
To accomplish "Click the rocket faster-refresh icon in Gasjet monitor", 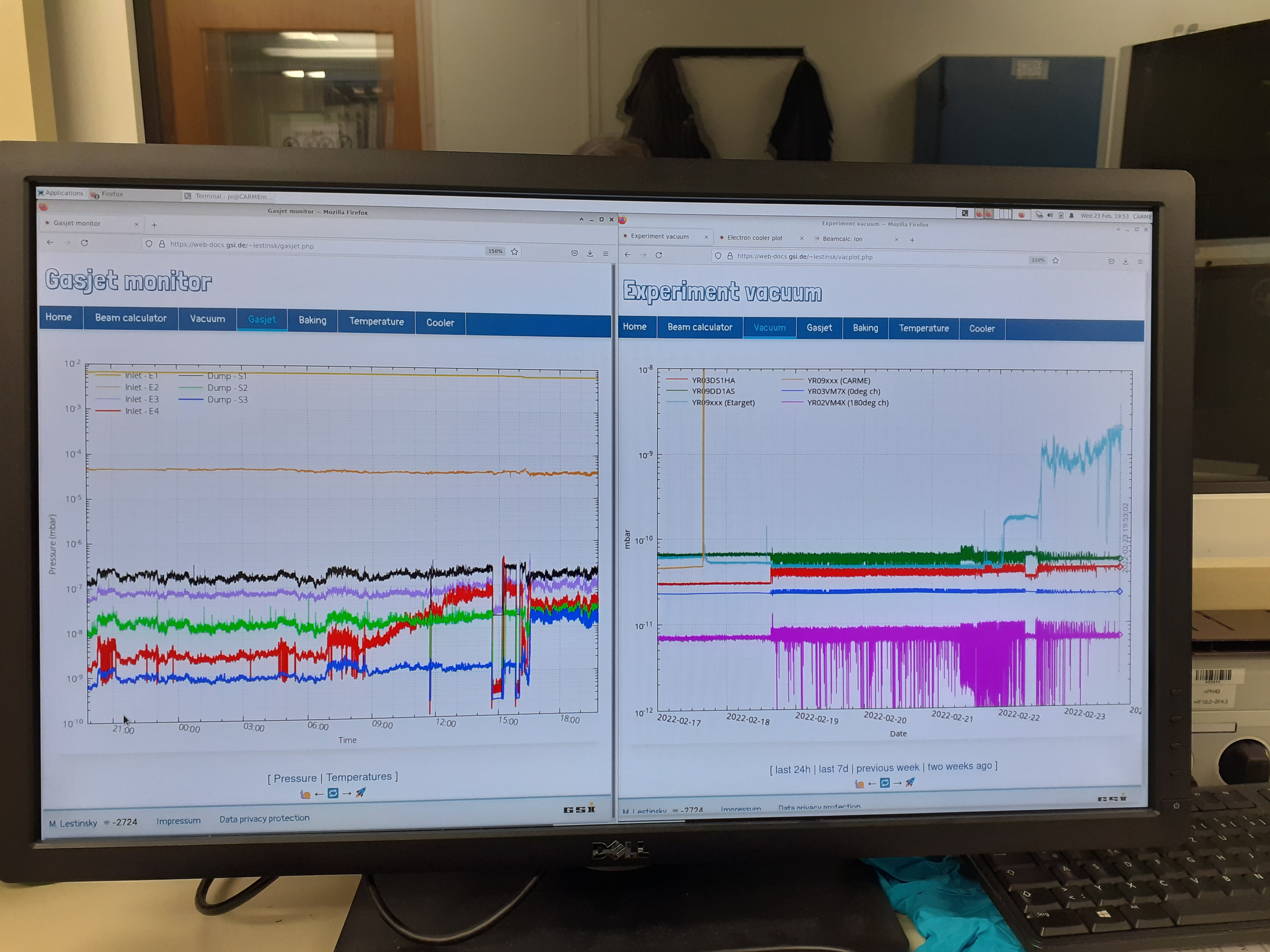I will coord(361,792).
